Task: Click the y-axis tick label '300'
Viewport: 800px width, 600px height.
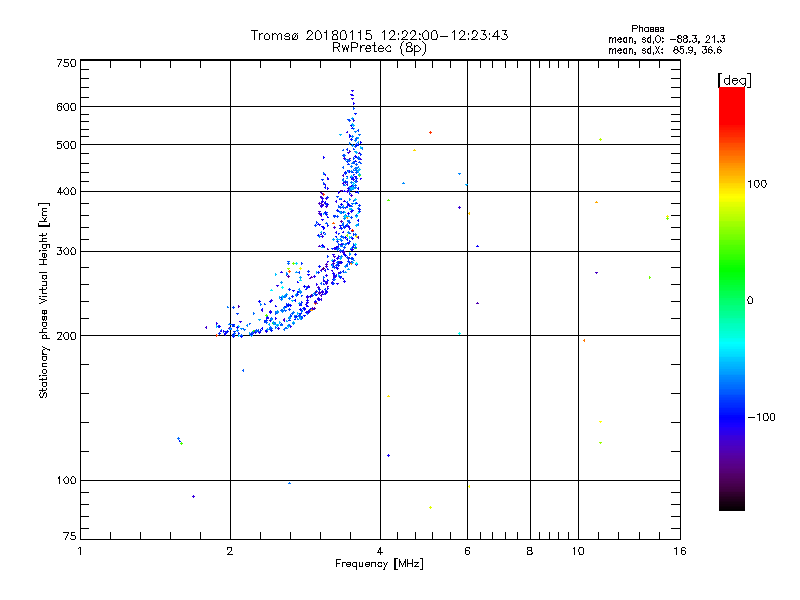Action: pos(66,251)
